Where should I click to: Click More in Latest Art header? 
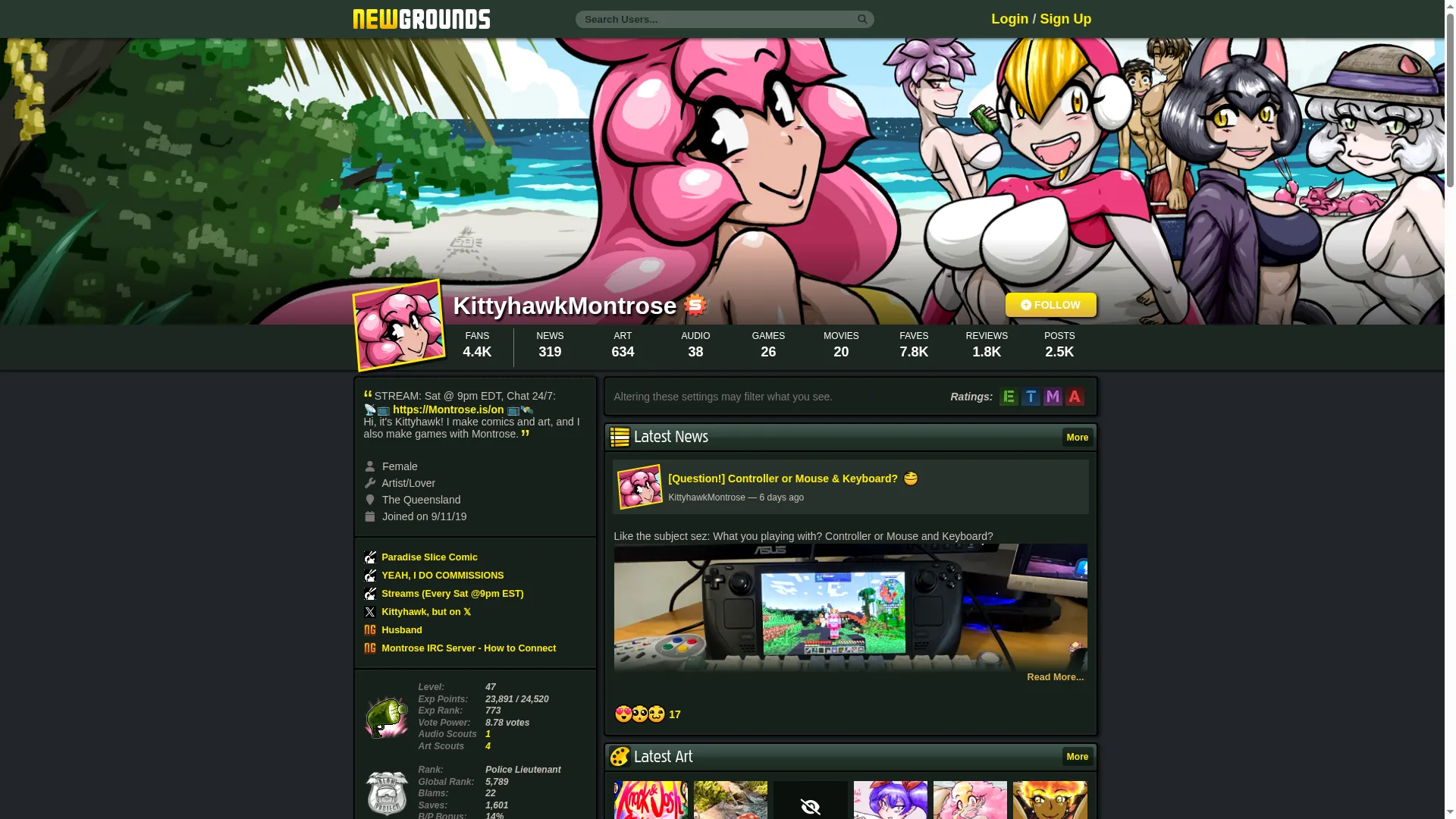[1078, 757]
